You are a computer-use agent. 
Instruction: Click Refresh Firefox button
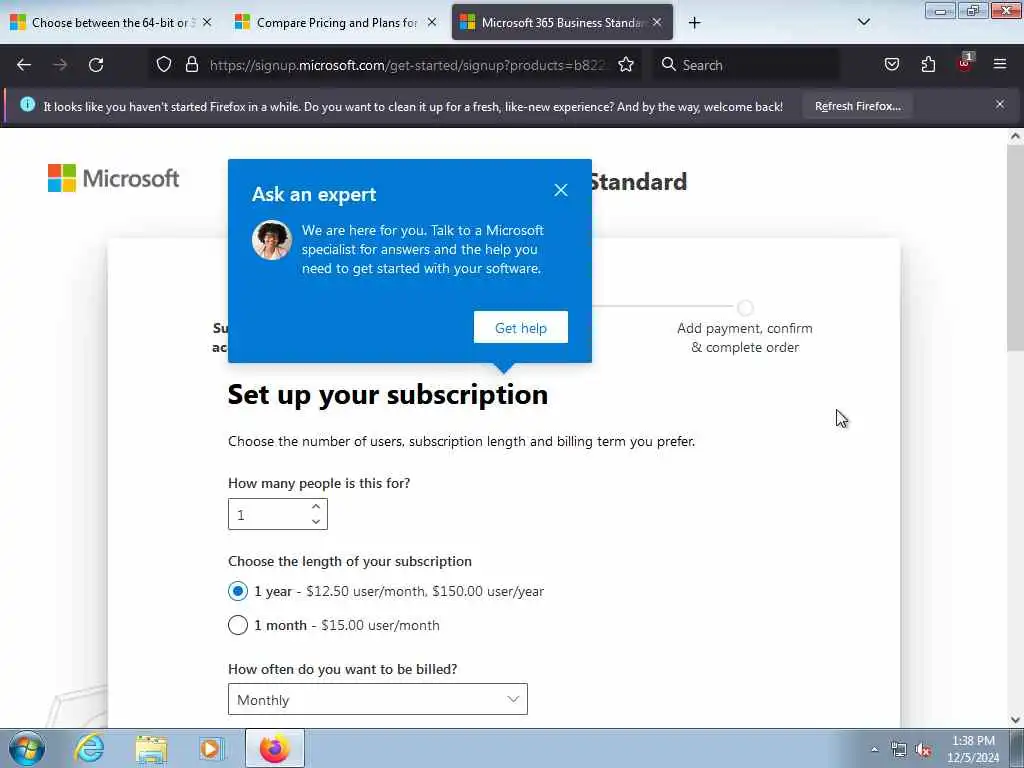[x=857, y=106]
